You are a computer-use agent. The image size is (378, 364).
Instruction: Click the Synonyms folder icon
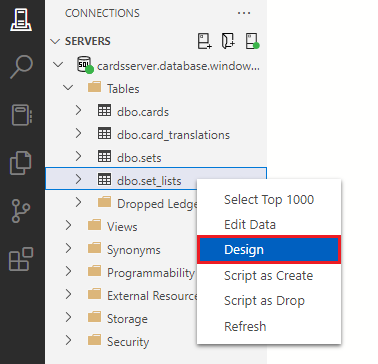94,249
